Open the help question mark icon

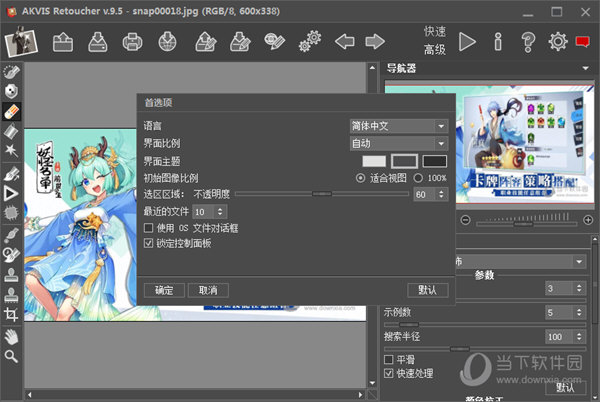(528, 42)
